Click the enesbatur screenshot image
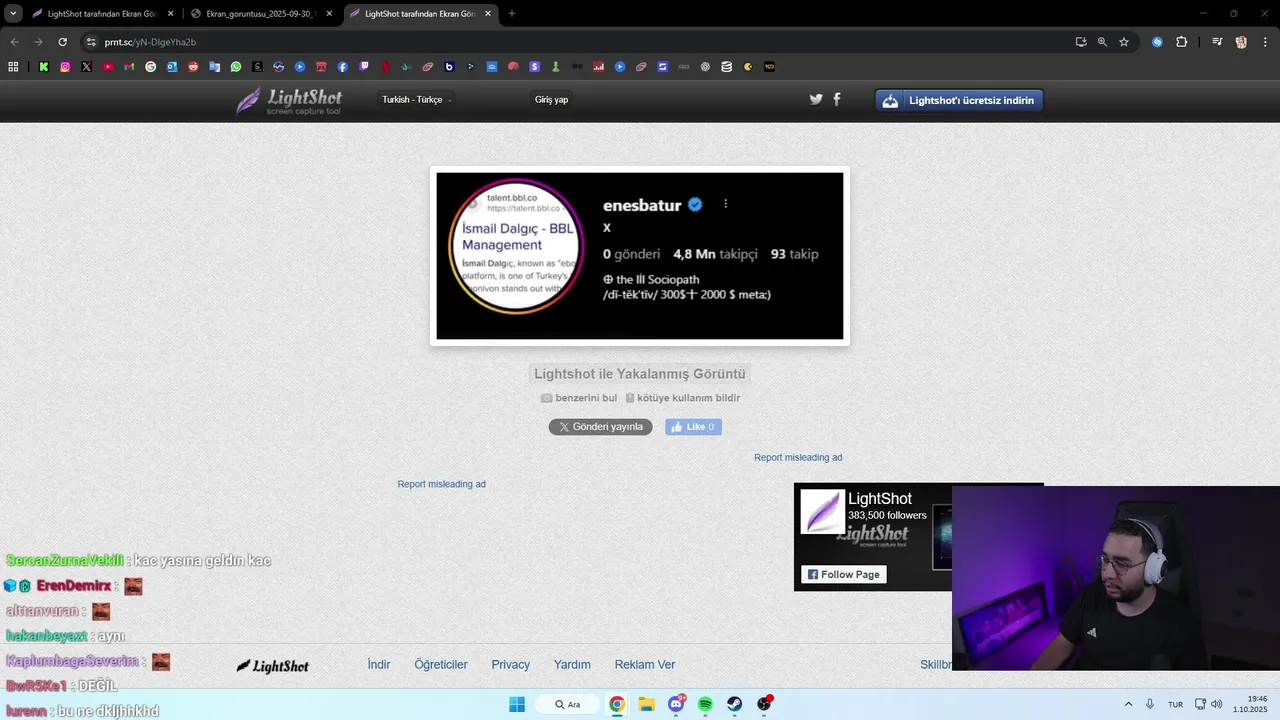The height and width of the screenshot is (720, 1280). coord(640,256)
